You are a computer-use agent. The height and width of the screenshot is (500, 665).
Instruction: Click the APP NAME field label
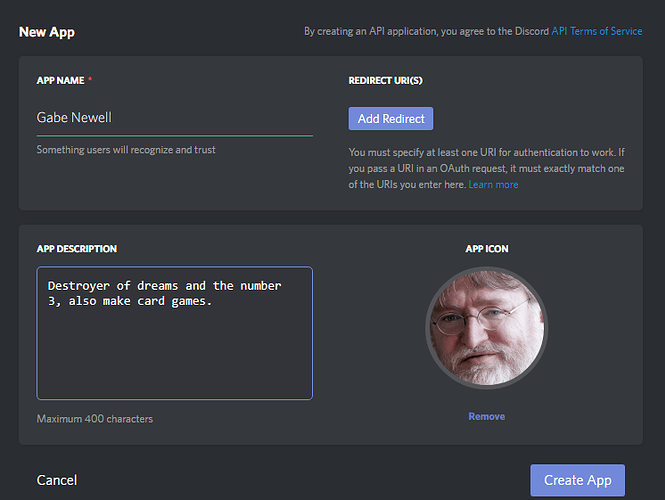[60, 81]
